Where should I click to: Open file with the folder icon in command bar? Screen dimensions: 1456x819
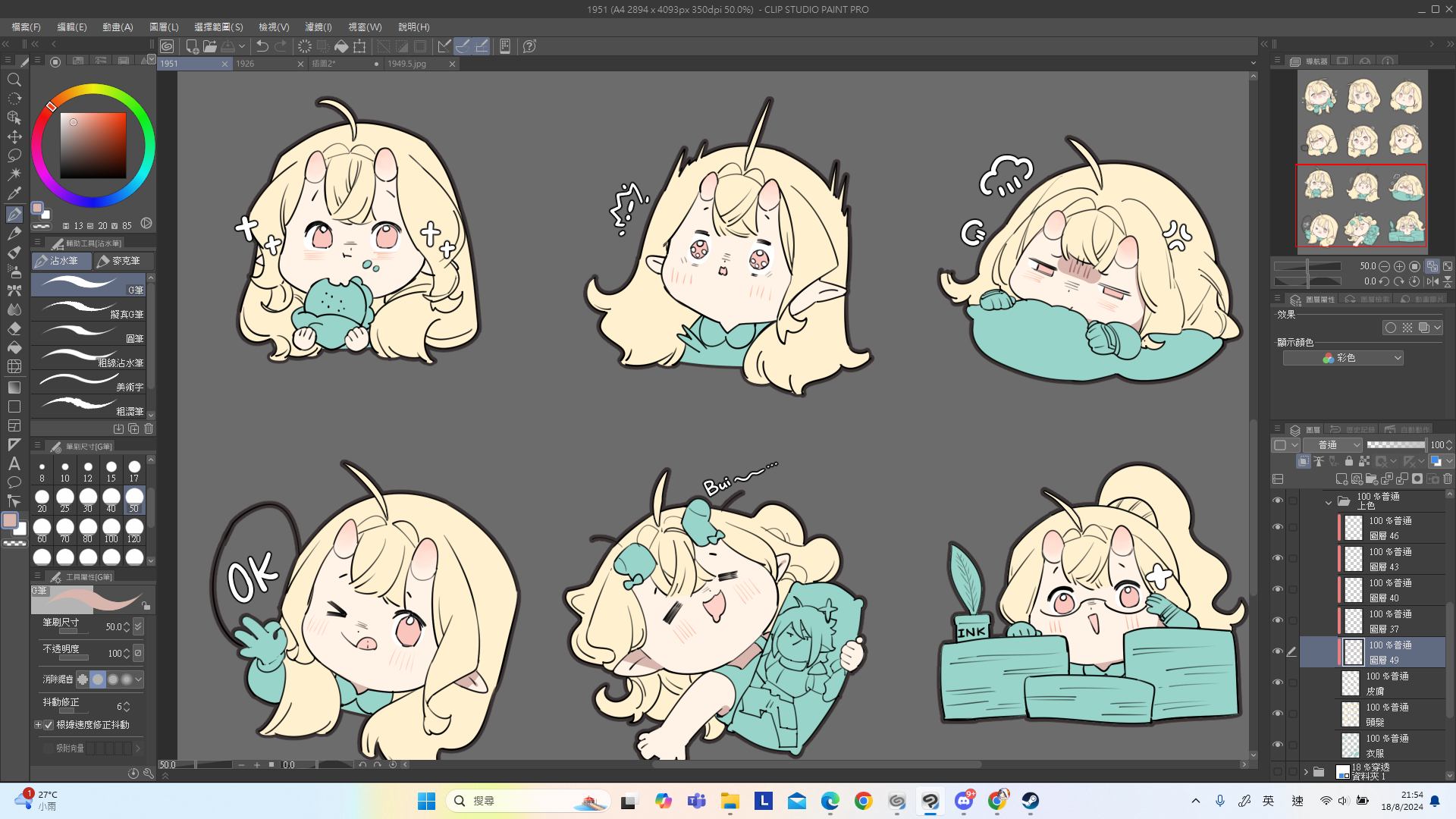pyautogui.click(x=209, y=46)
